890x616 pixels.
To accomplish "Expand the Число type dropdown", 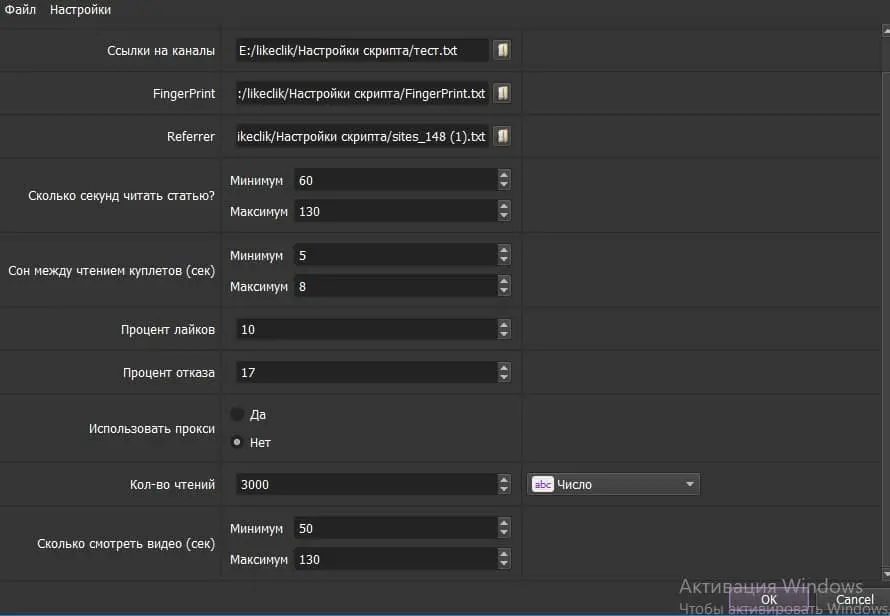I will [690, 484].
